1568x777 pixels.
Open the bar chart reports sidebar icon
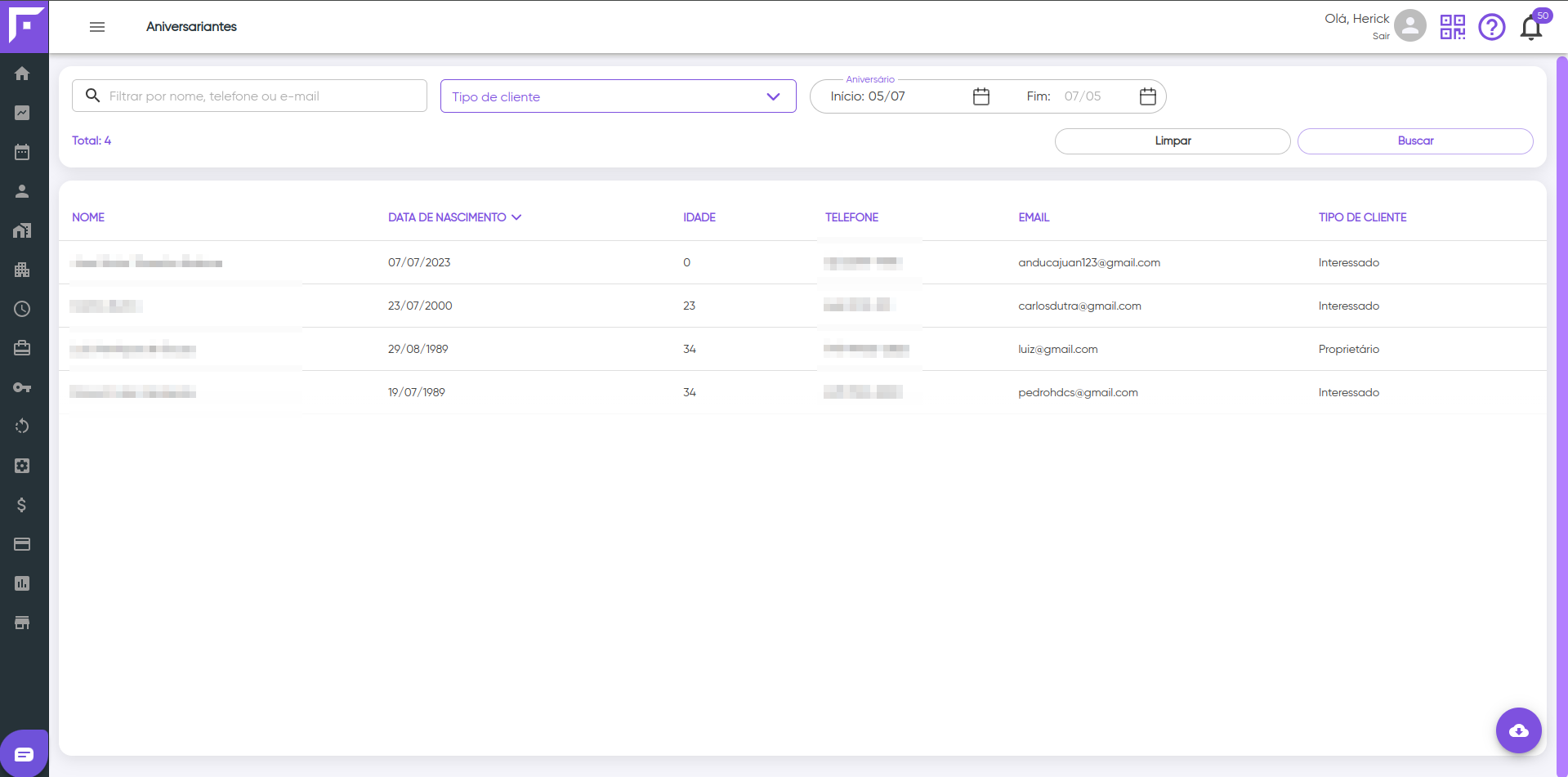[22, 583]
